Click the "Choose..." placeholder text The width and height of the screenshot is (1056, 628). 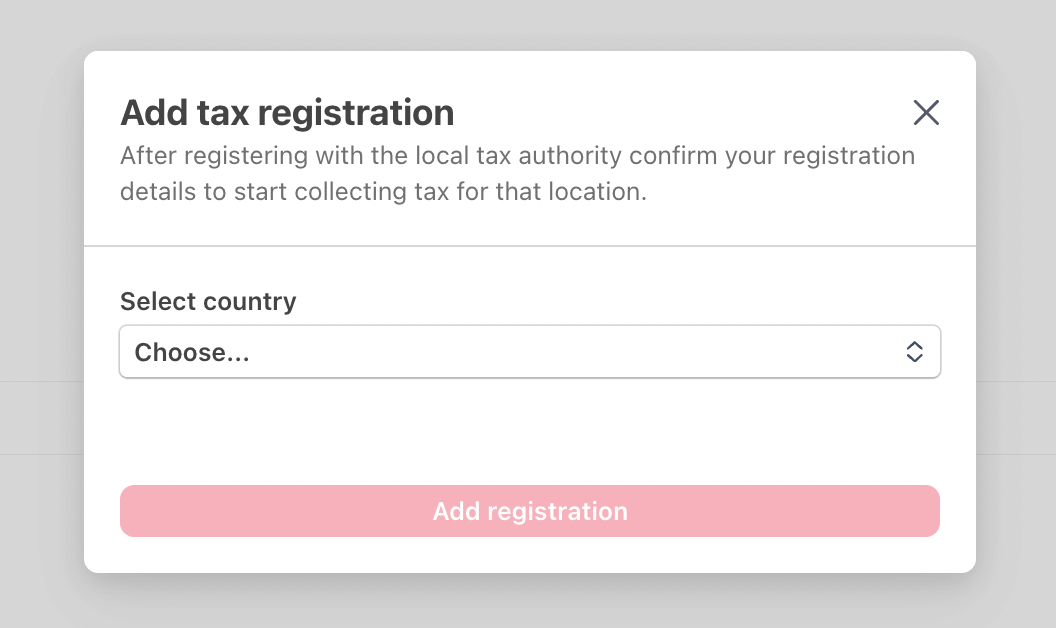(x=192, y=352)
